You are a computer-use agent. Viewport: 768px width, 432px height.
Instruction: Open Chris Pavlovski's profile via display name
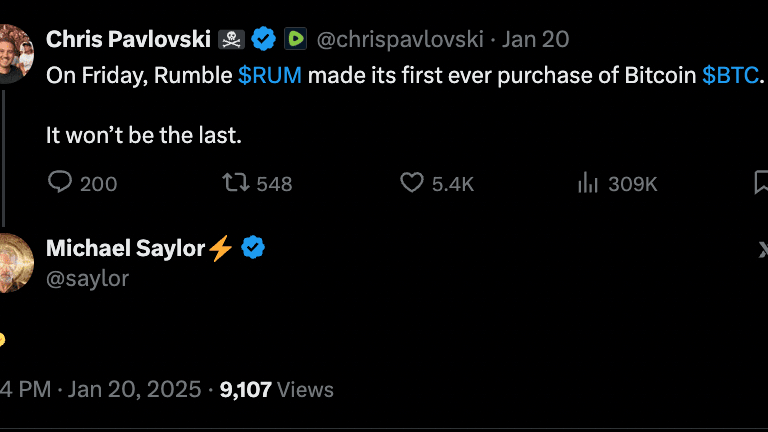click(x=128, y=40)
